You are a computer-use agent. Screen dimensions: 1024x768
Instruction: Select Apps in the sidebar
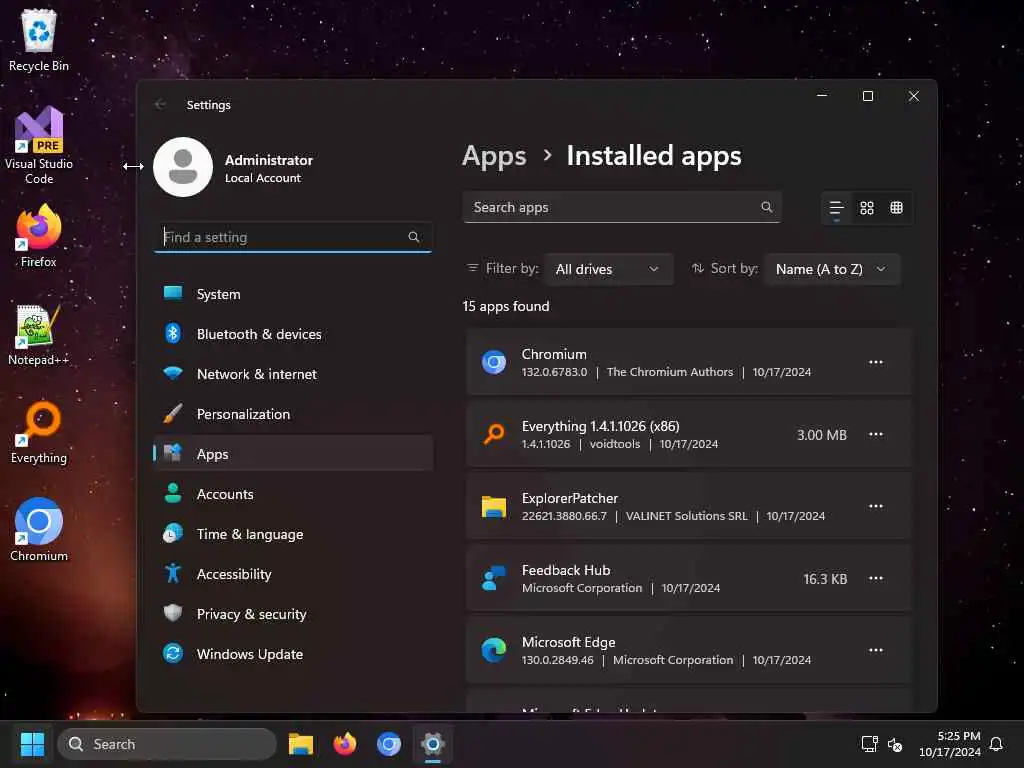[293, 454]
